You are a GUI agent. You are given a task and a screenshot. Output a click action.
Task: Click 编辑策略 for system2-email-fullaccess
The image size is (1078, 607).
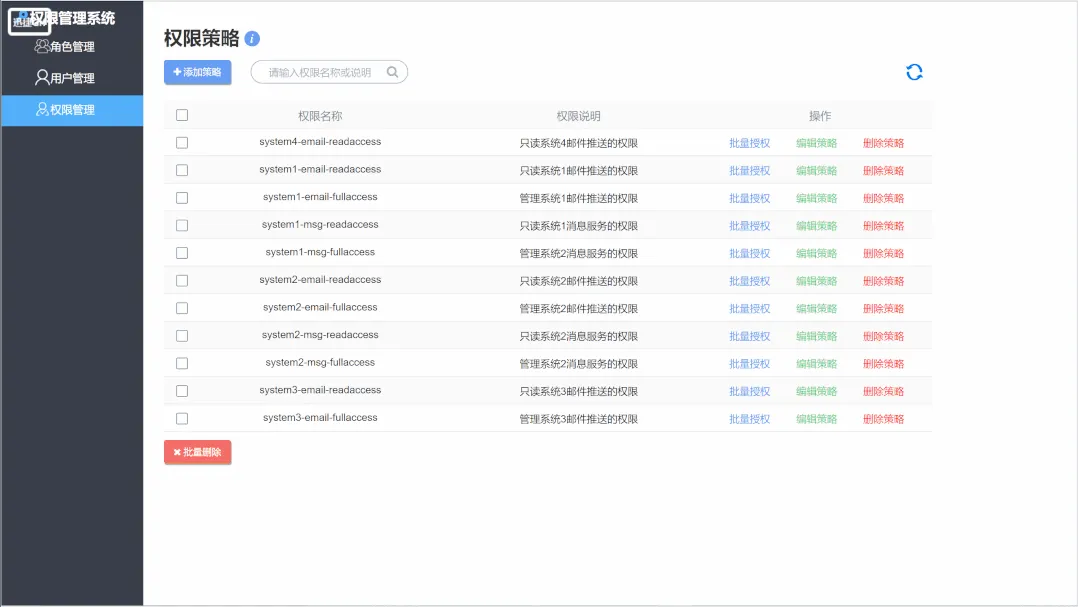(x=816, y=309)
